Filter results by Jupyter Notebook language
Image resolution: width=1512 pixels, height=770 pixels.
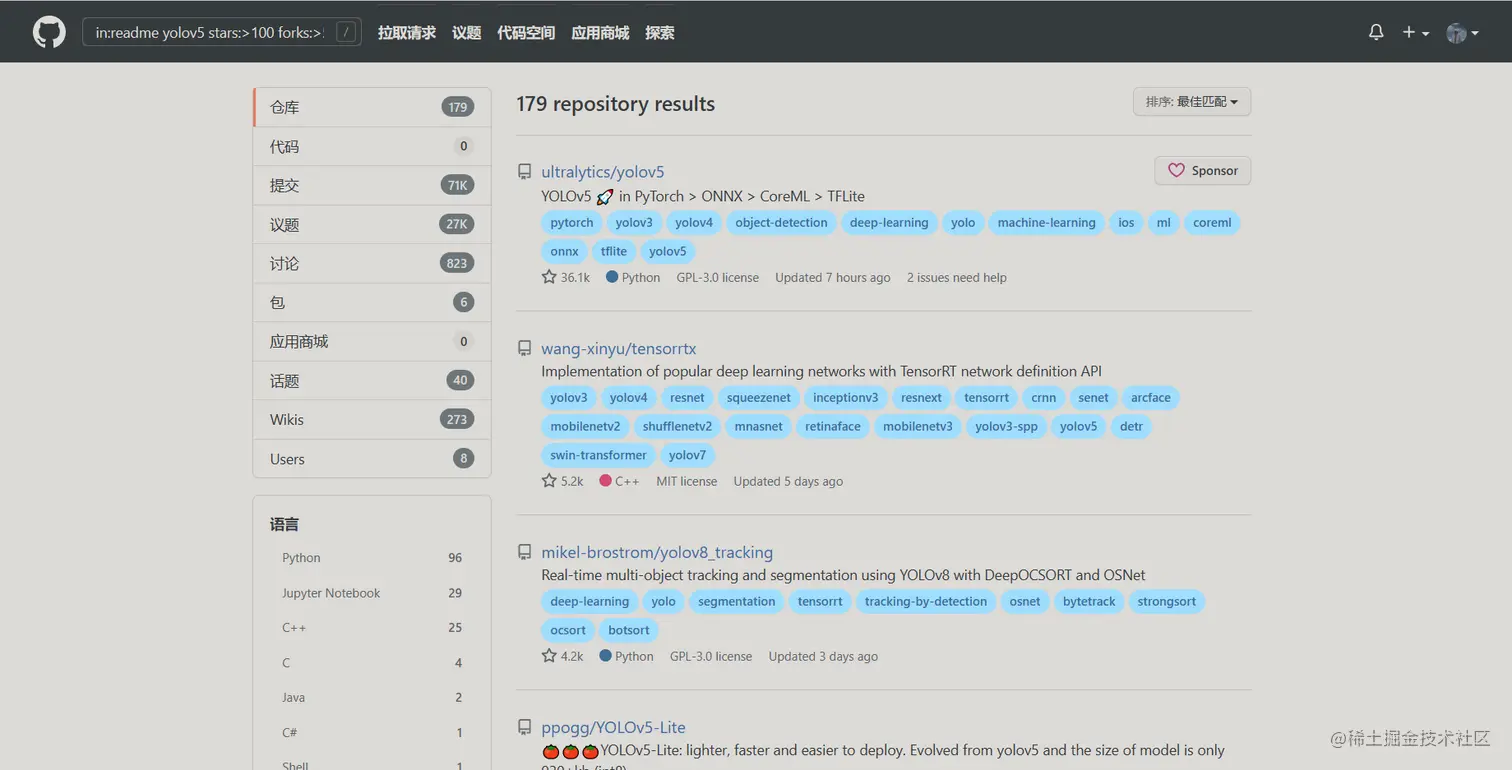click(372, 593)
